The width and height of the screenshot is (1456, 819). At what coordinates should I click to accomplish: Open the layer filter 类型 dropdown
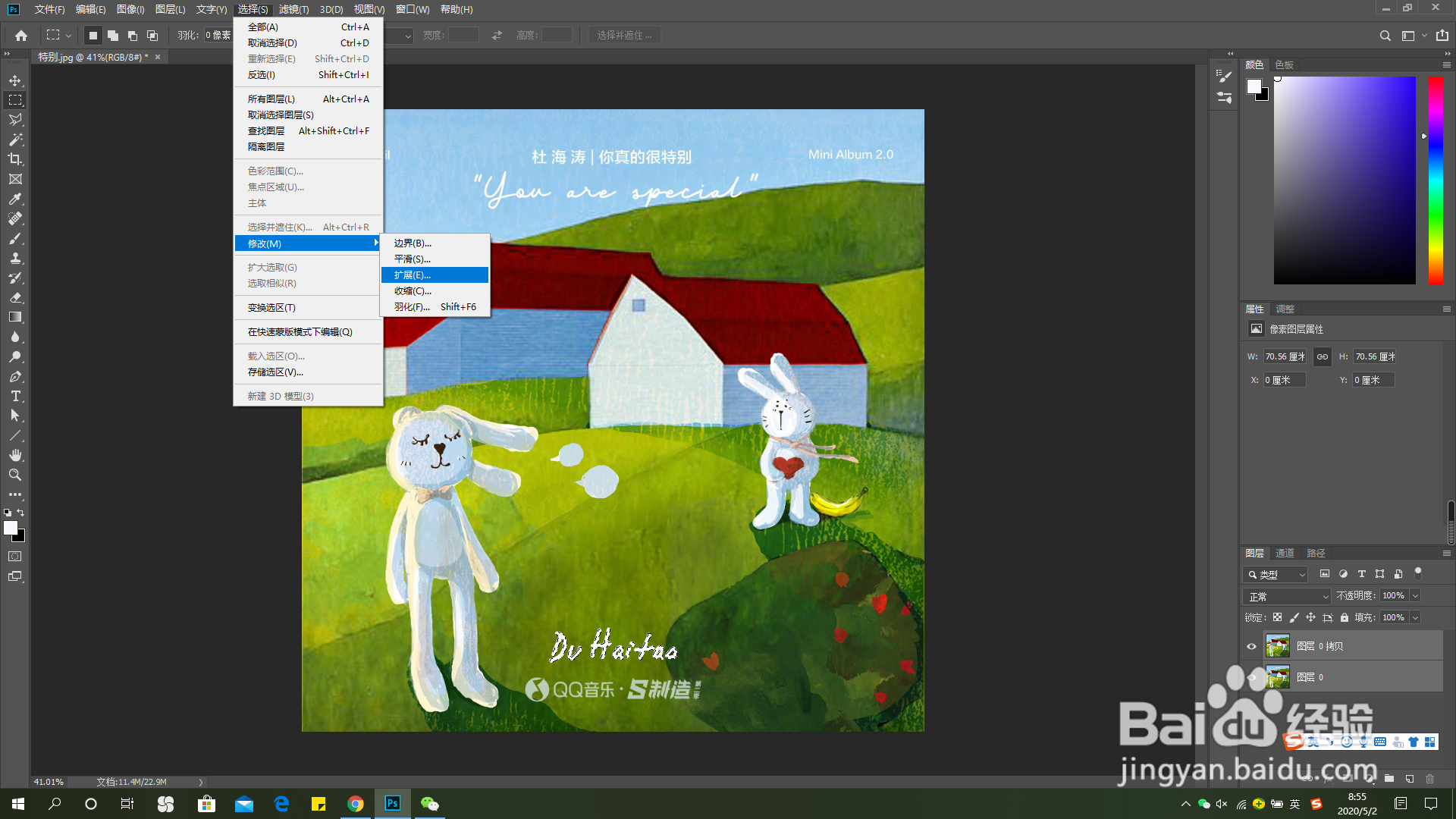pyautogui.click(x=1275, y=575)
